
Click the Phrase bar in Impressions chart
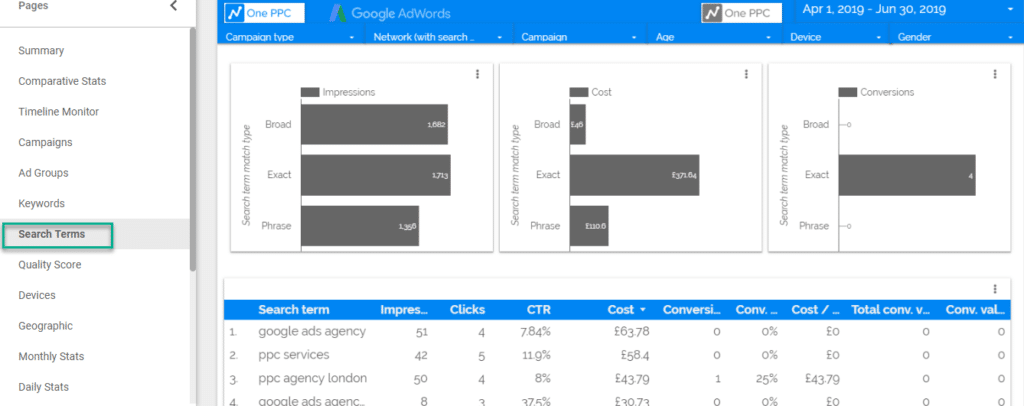point(360,226)
